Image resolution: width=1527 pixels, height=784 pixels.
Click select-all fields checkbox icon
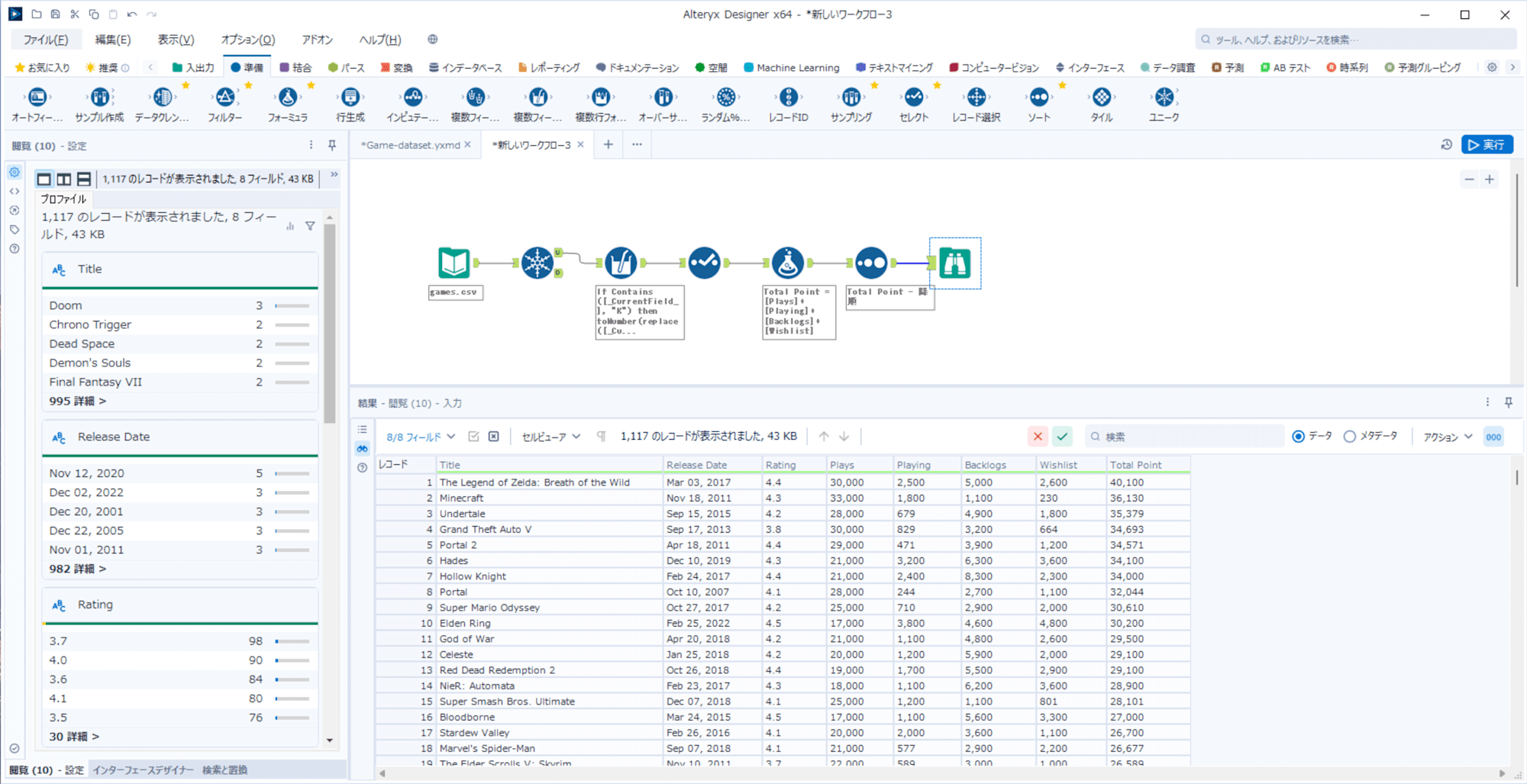tap(473, 437)
